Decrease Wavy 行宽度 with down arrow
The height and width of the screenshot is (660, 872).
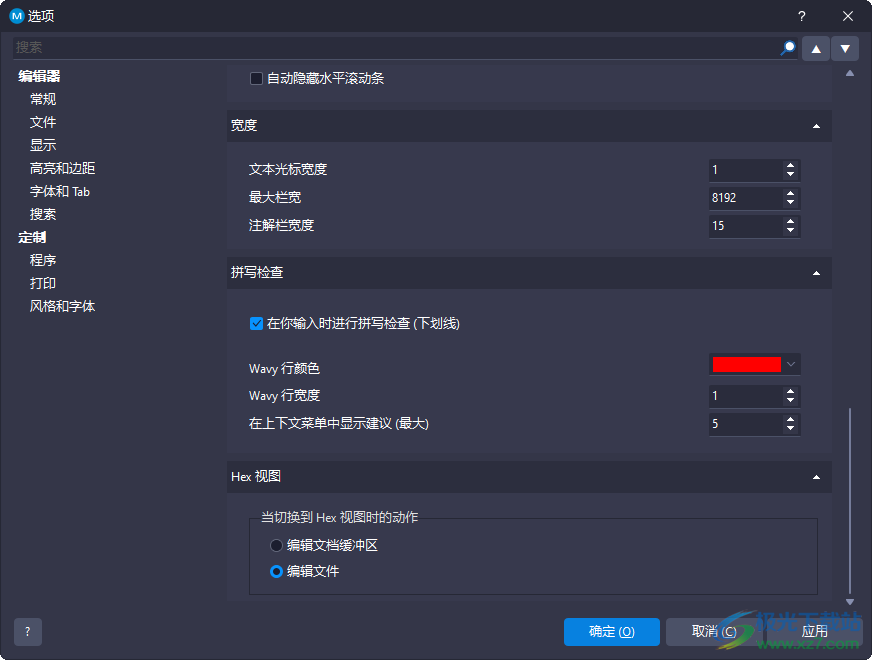pos(790,401)
